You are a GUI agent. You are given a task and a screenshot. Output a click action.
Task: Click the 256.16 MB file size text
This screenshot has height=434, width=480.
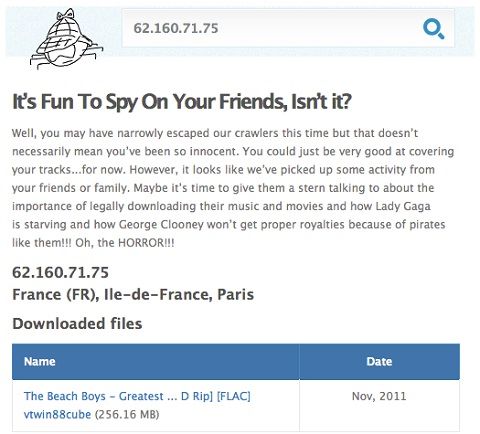pyautogui.click(x=127, y=414)
